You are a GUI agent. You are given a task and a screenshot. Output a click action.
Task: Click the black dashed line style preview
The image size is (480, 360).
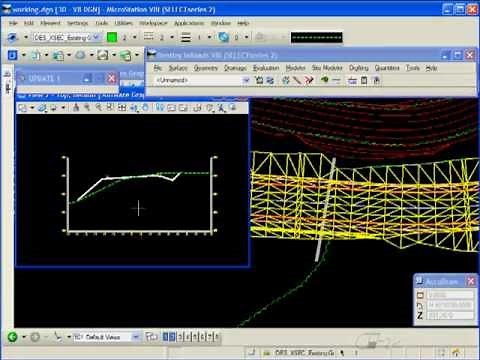(x=316, y=37)
